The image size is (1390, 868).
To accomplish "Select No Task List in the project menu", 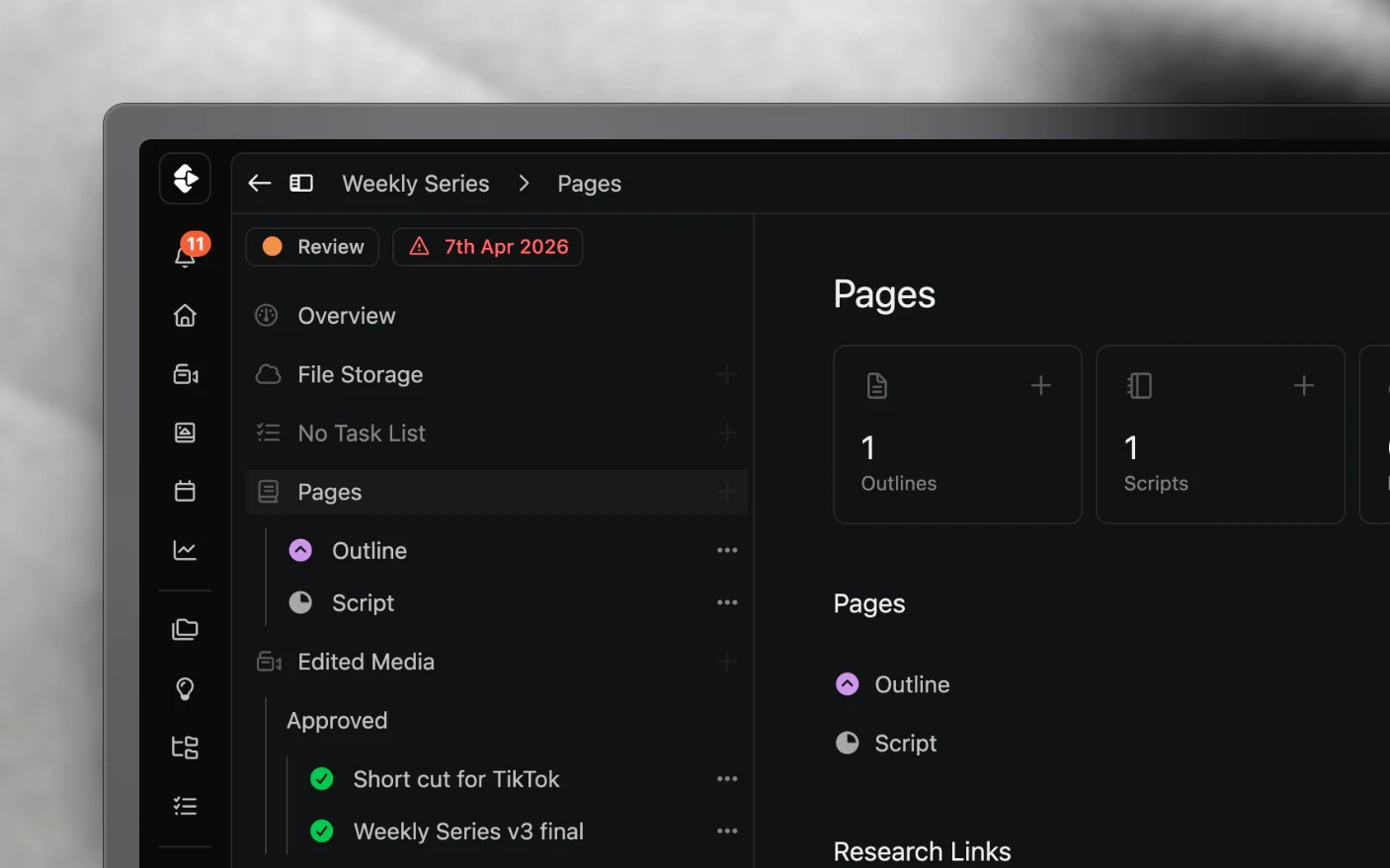I will (x=496, y=433).
